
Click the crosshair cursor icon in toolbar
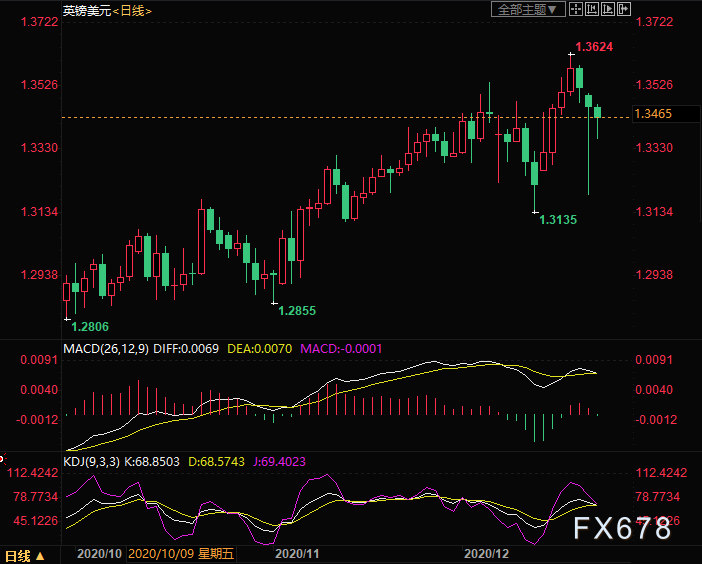pyautogui.click(x=576, y=9)
